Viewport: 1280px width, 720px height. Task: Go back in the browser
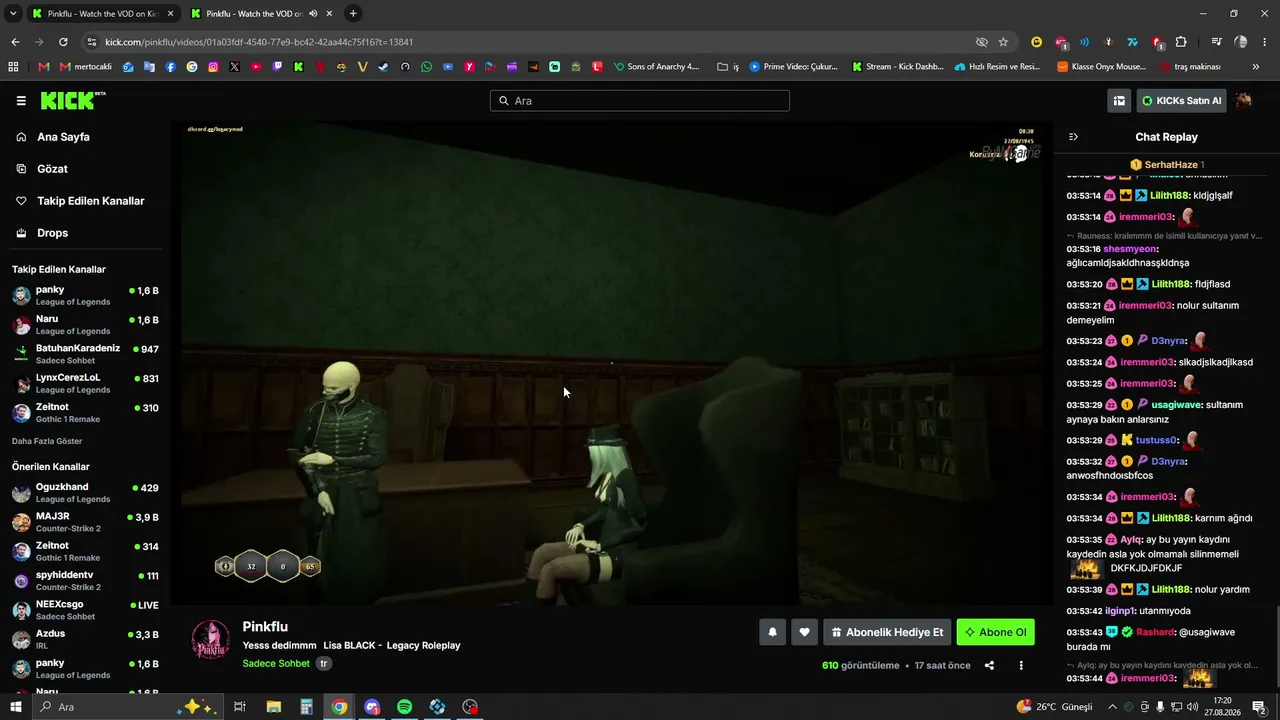tap(15, 42)
